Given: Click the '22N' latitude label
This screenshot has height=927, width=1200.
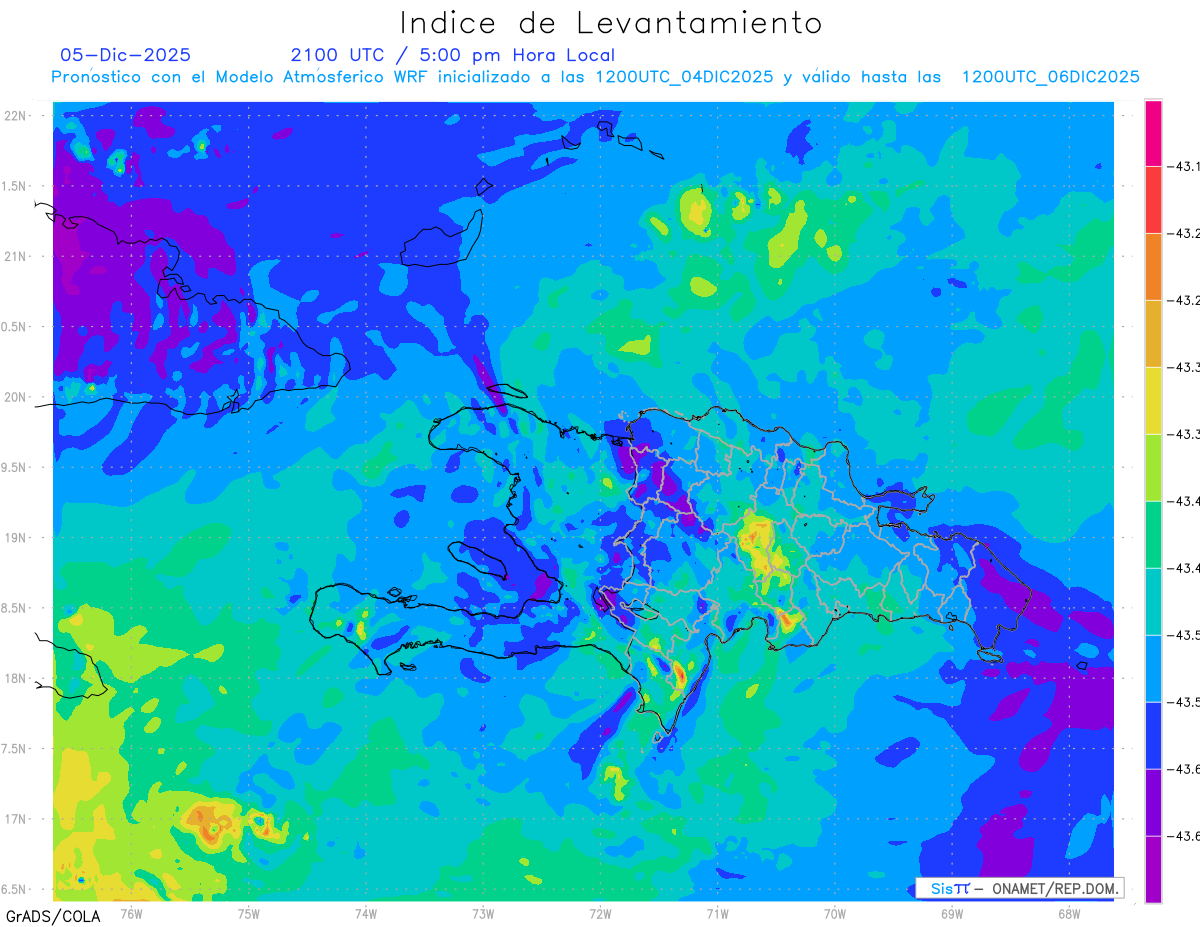Looking at the screenshot, I should point(16,116).
